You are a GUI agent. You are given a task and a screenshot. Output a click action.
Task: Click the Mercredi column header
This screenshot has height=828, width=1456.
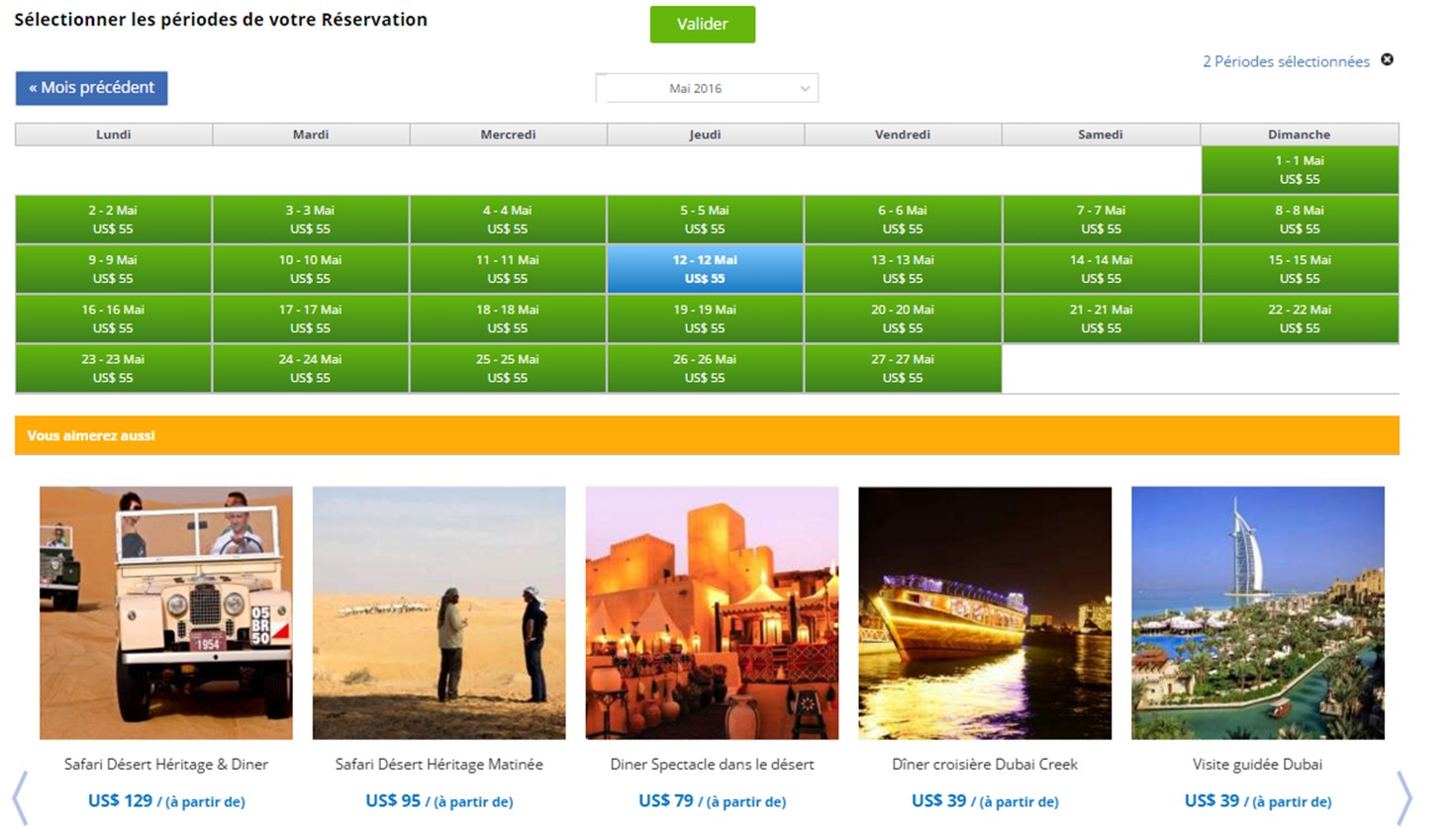(508, 135)
